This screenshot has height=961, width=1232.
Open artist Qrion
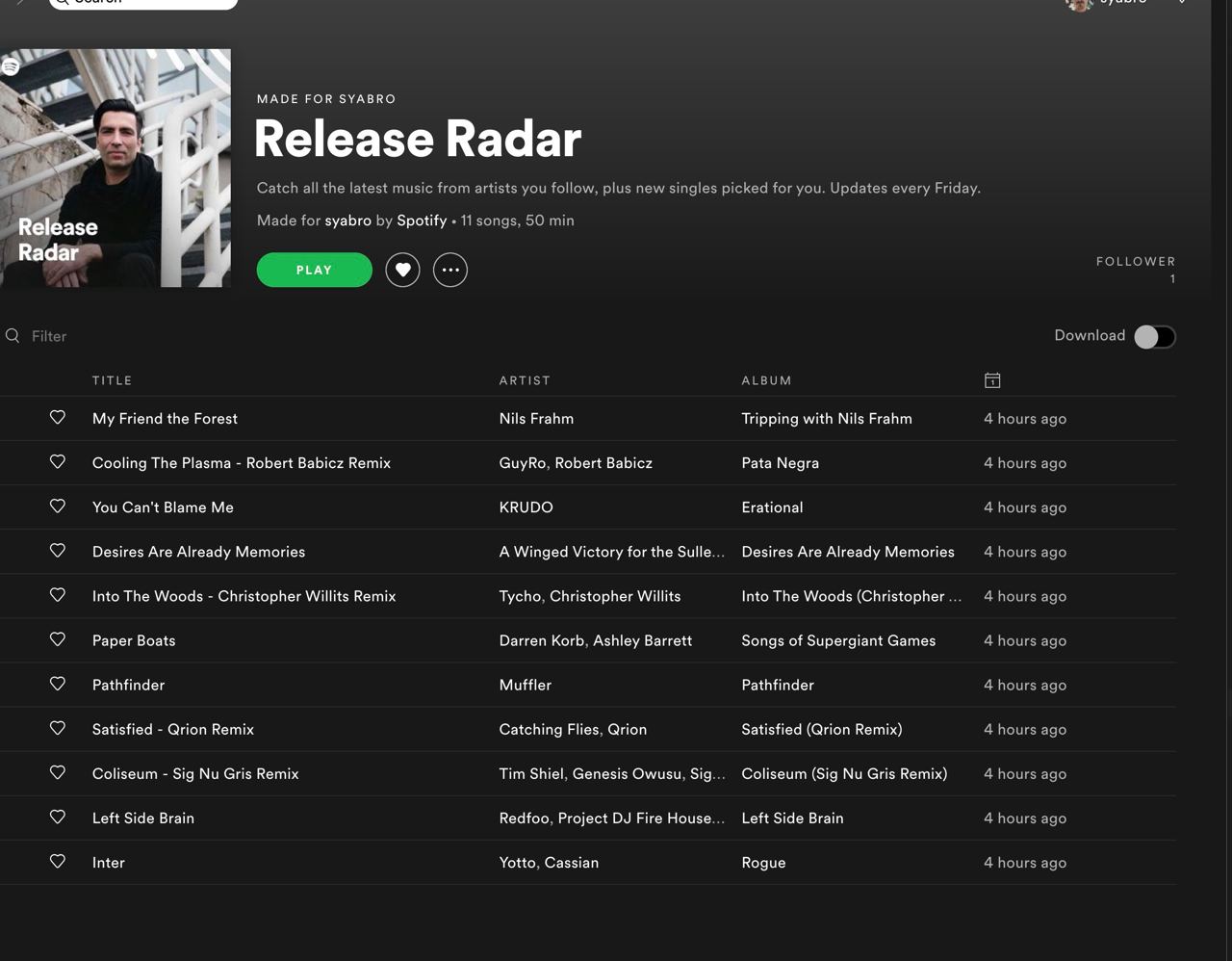pyautogui.click(x=627, y=729)
